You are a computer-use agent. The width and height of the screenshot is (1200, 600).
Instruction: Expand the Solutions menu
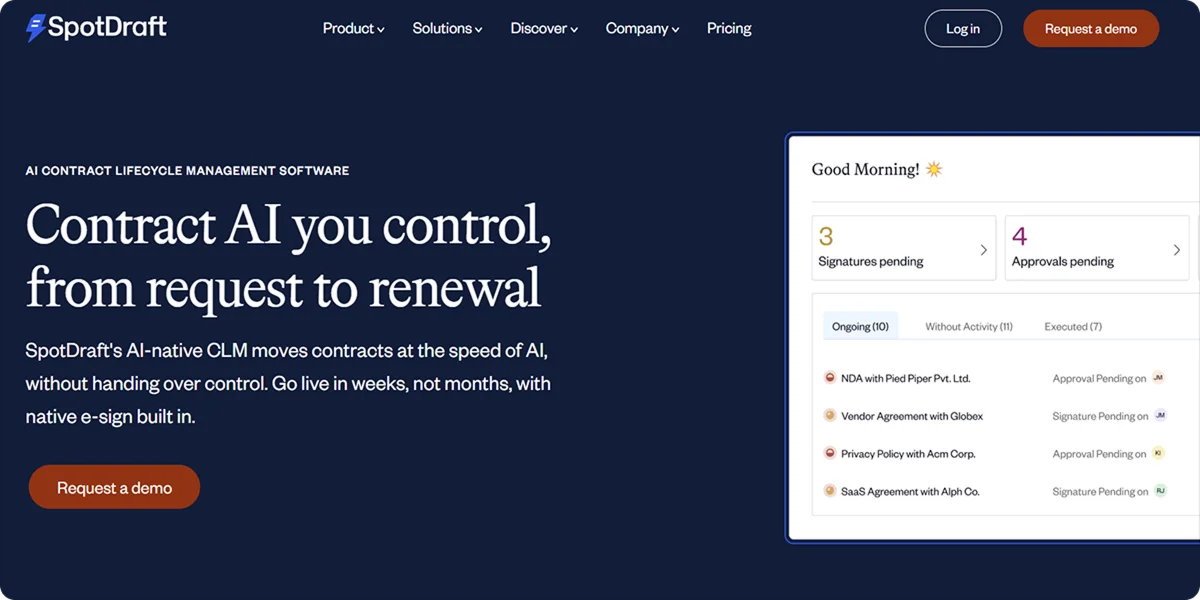tap(447, 28)
